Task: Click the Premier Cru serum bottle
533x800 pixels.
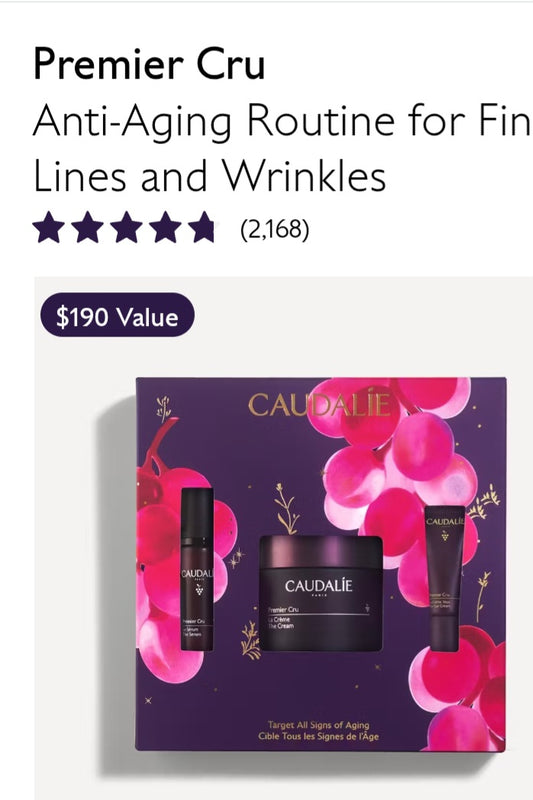Action: [197, 569]
